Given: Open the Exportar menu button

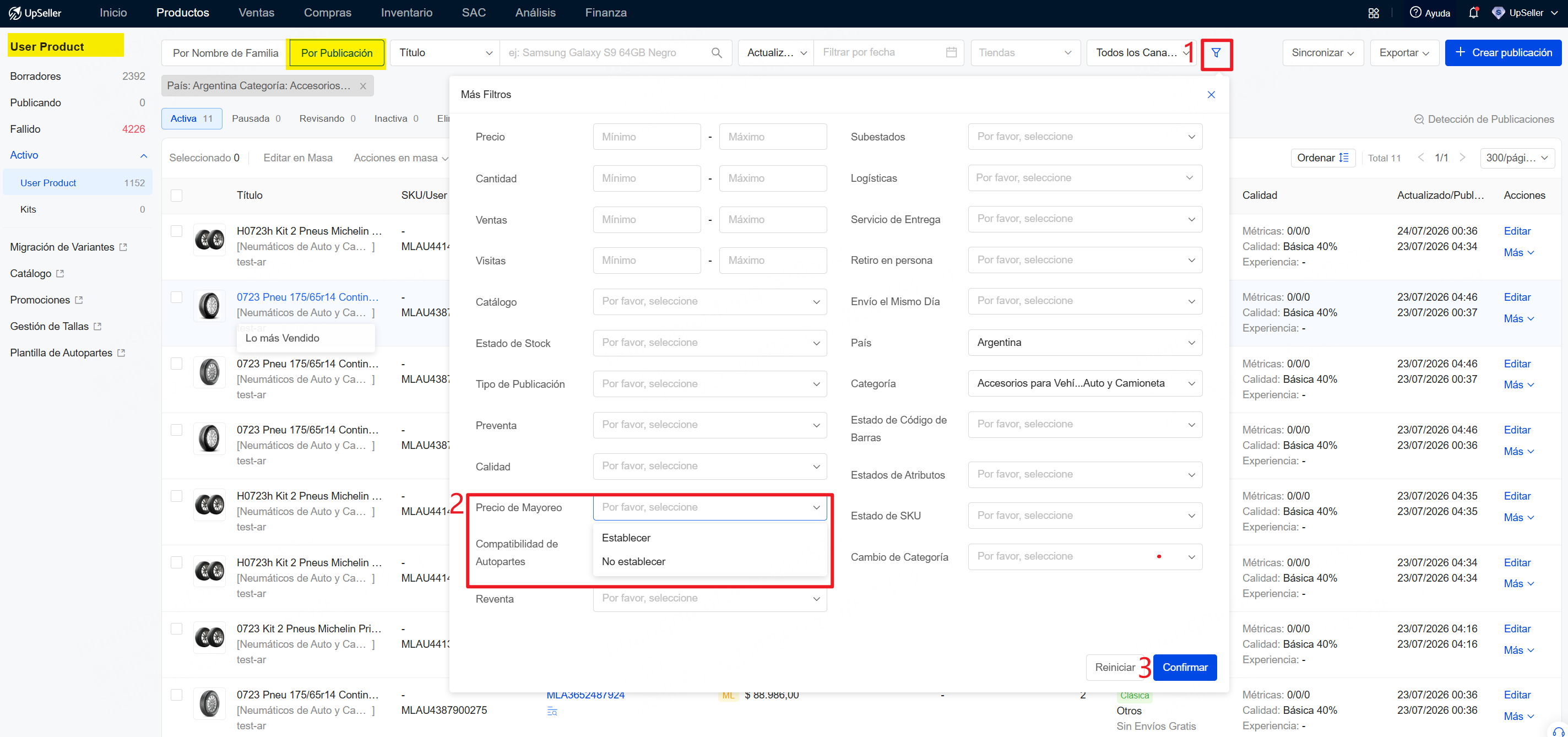Looking at the screenshot, I should click(x=1404, y=53).
